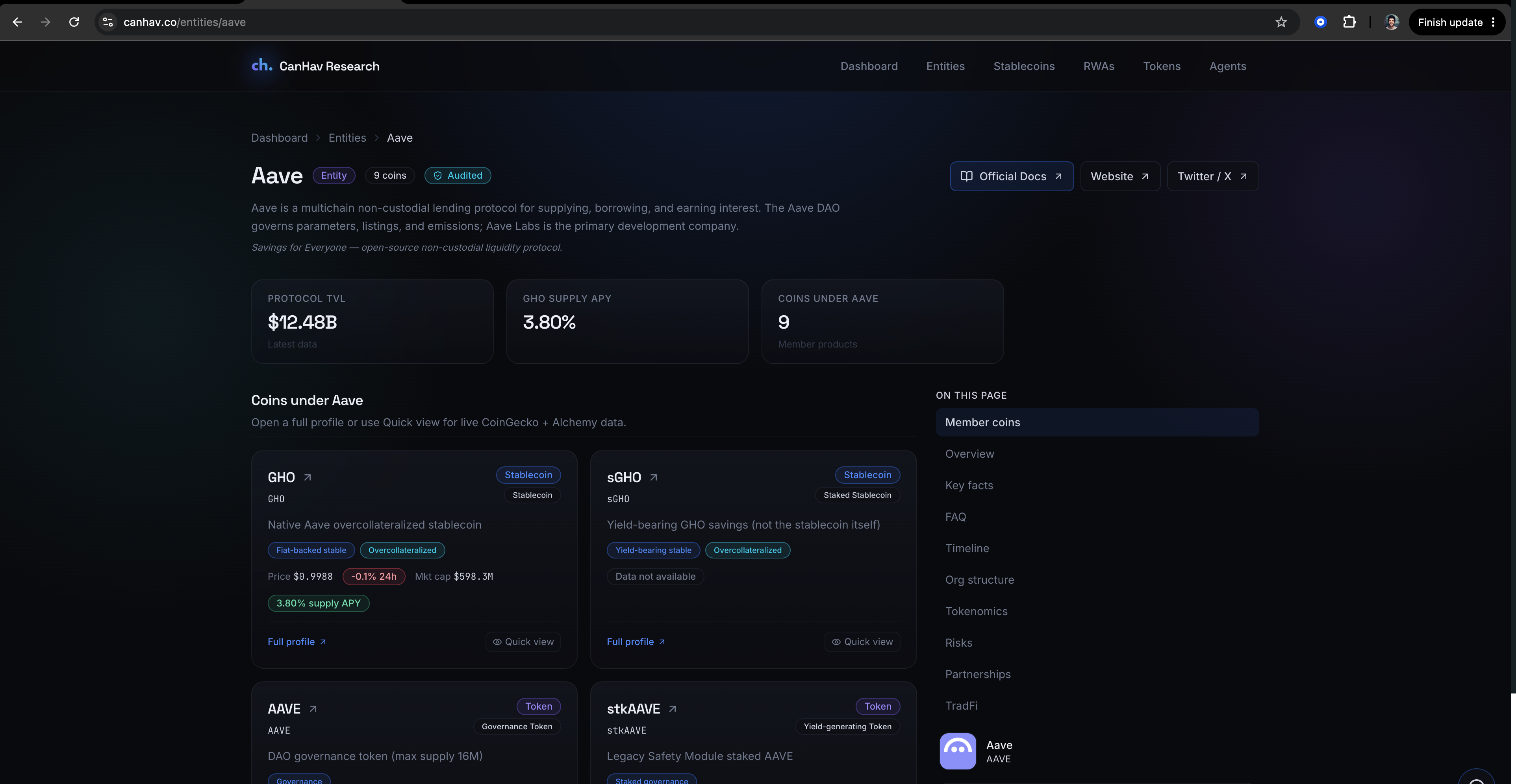Click the Staked Stablecoin label on sGHO
The width and height of the screenshot is (1516, 784).
858,495
